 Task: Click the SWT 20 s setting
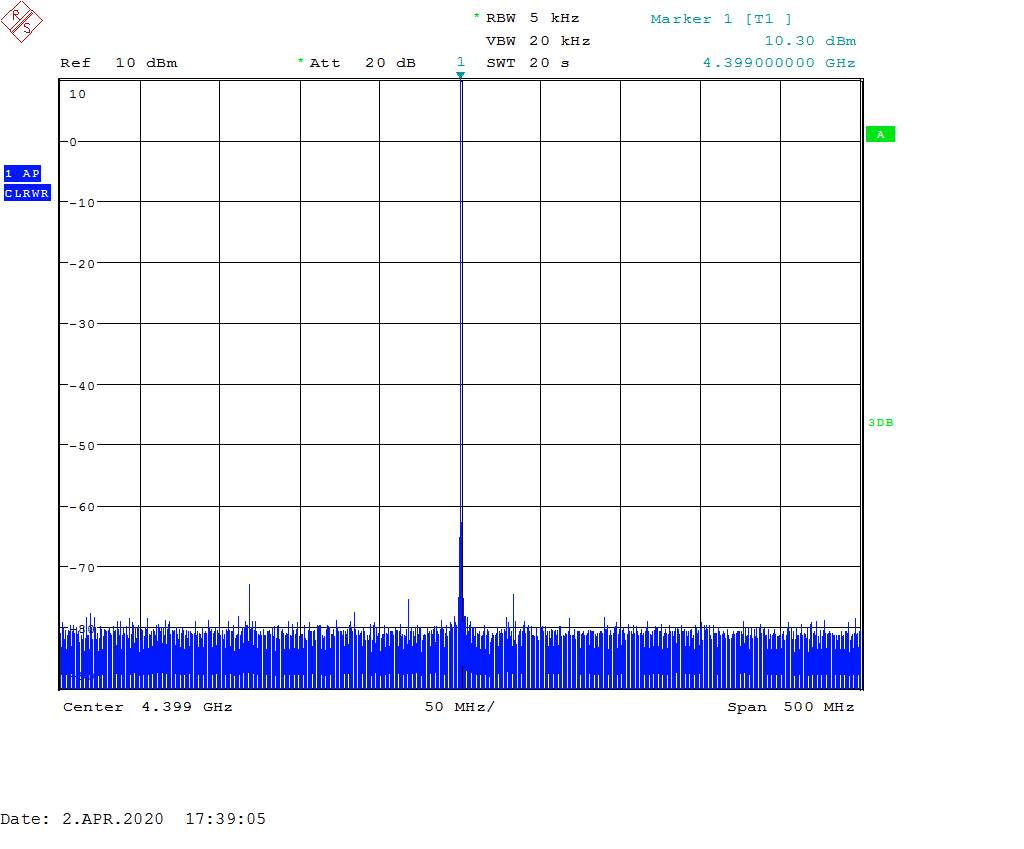point(528,63)
